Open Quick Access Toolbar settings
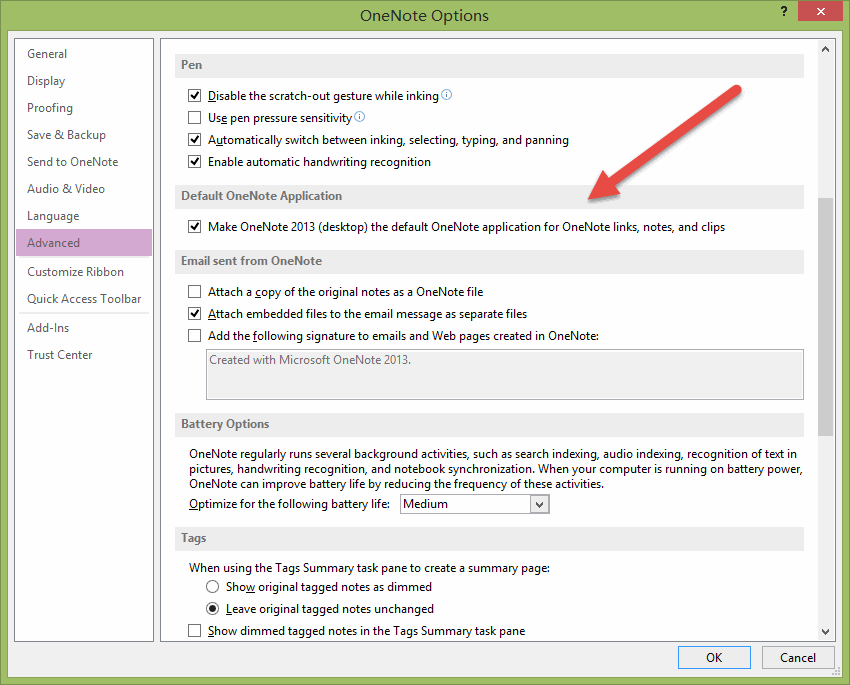The height and width of the screenshot is (685, 850). pyautogui.click(x=84, y=299)
